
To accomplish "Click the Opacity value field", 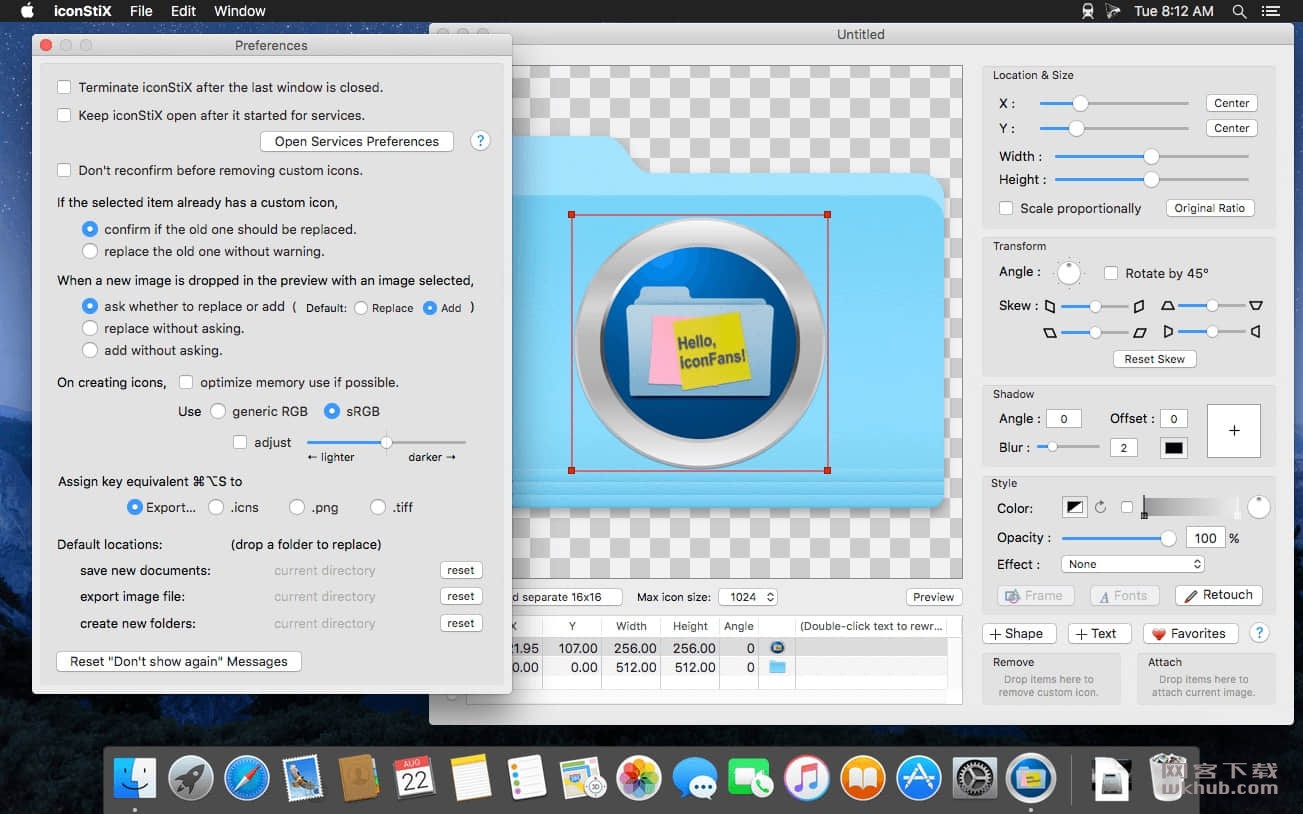I will 1206,538.
